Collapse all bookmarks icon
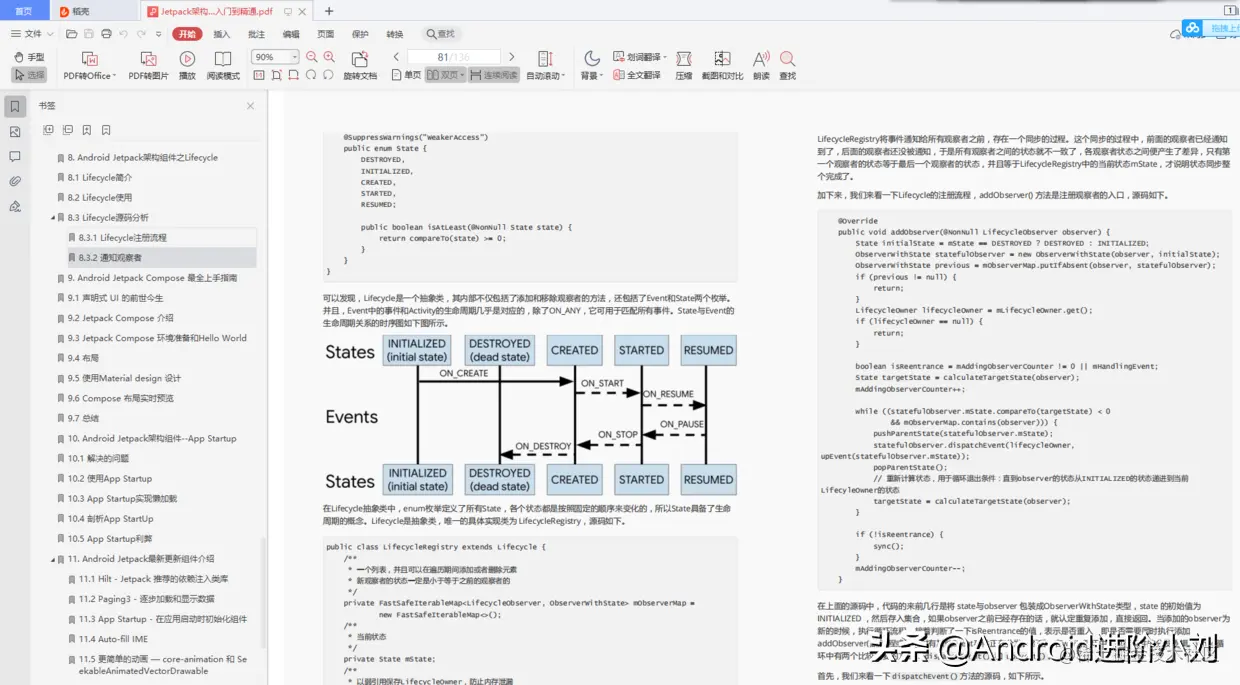 (x=67, y=130)
